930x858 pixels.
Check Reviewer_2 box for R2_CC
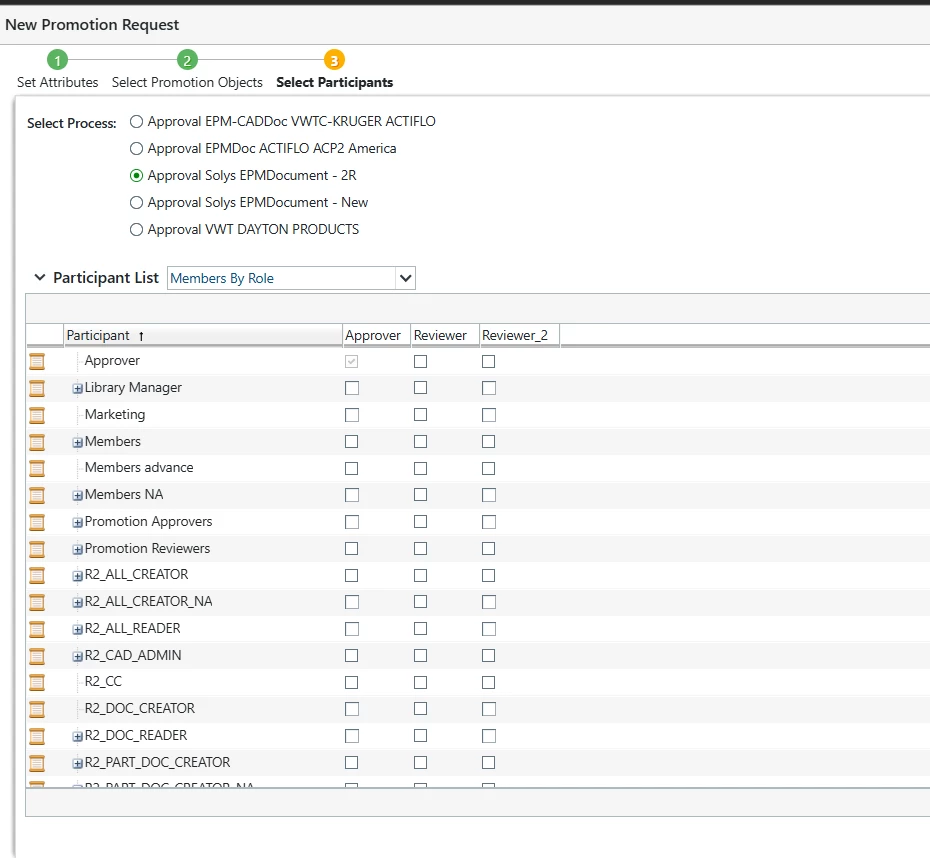(489, 682)
